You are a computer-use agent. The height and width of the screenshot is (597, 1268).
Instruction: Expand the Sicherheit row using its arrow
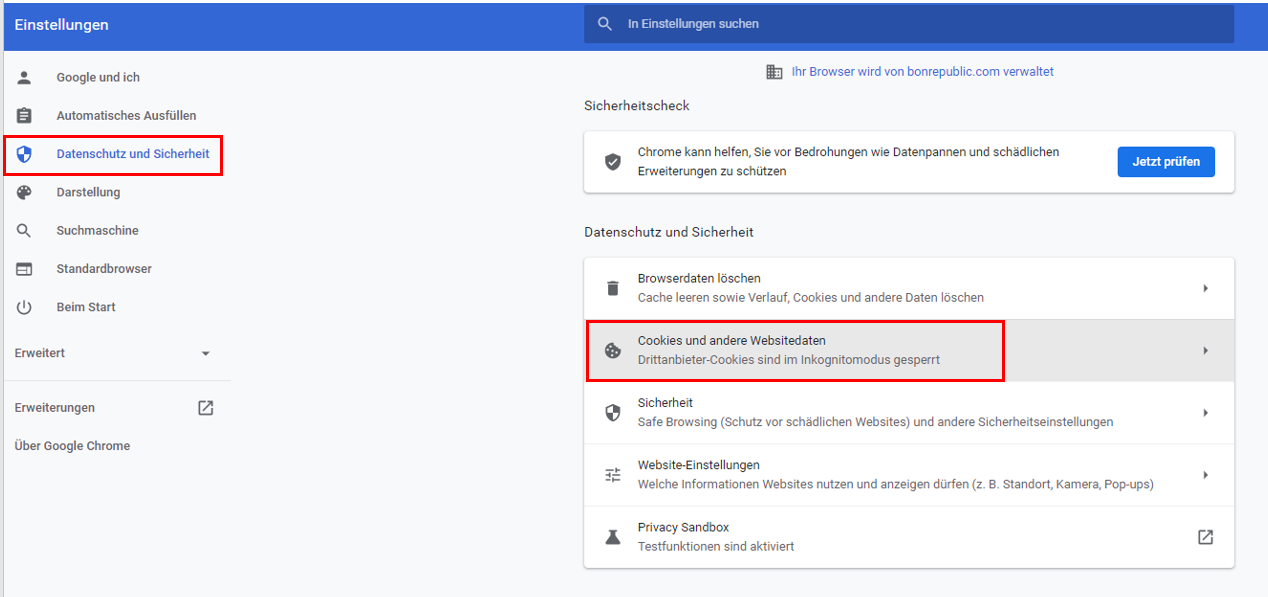click(1205, 412)
